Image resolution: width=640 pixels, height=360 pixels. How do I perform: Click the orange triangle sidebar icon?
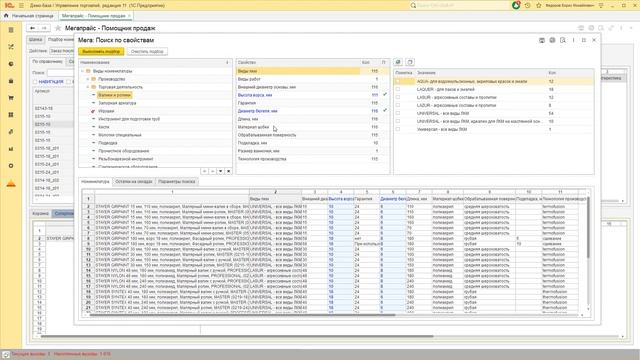(11, 184)
